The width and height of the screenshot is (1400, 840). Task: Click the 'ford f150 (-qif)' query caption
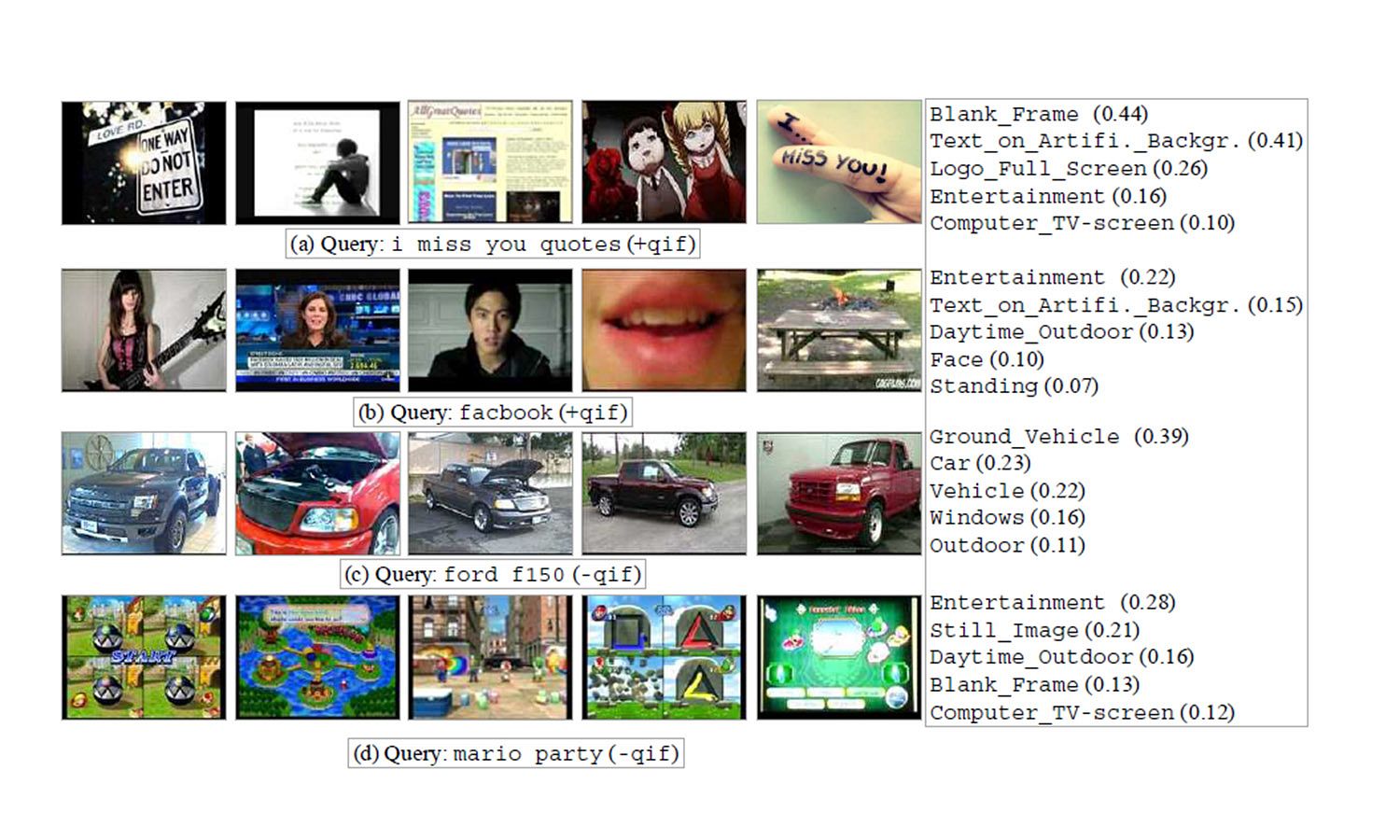pos(493,574)
